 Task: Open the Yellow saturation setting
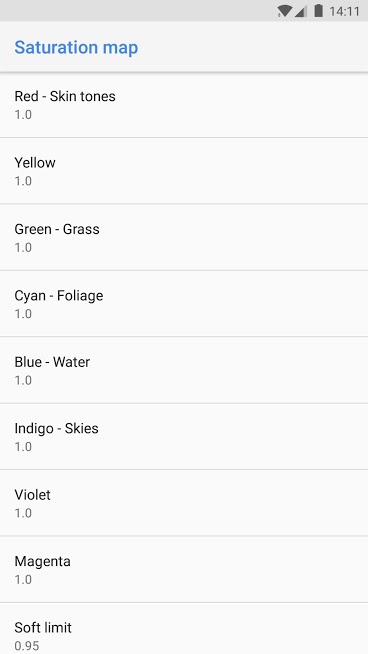(184, 171)
